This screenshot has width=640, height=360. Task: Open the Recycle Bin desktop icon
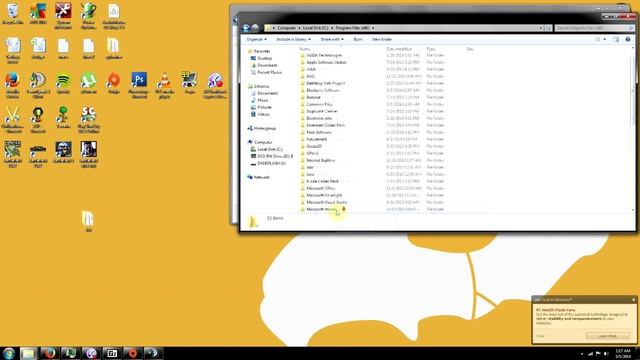pyautogui.click(x=13, y=14)
